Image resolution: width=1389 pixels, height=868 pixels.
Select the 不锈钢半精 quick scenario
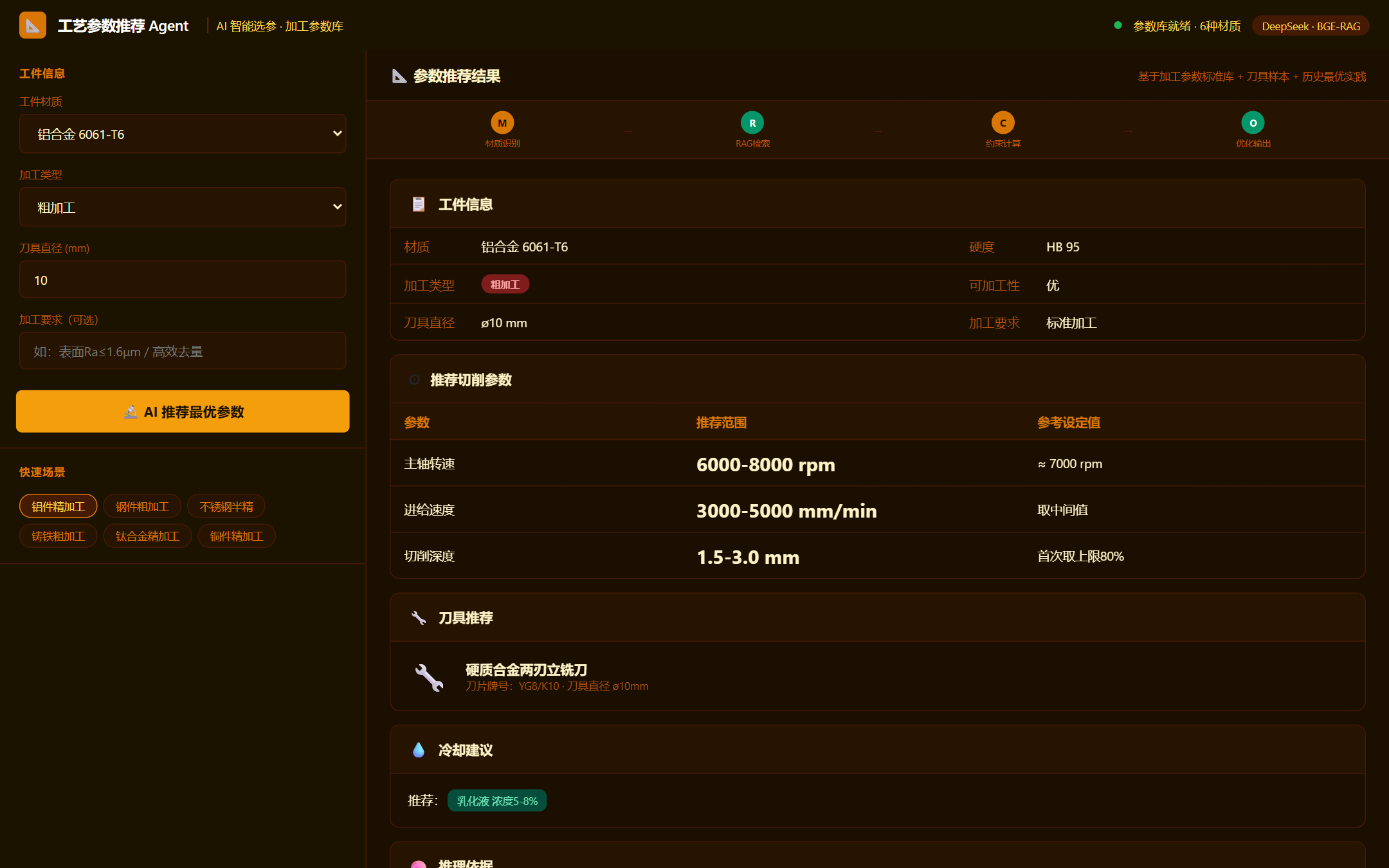[226, 506]
